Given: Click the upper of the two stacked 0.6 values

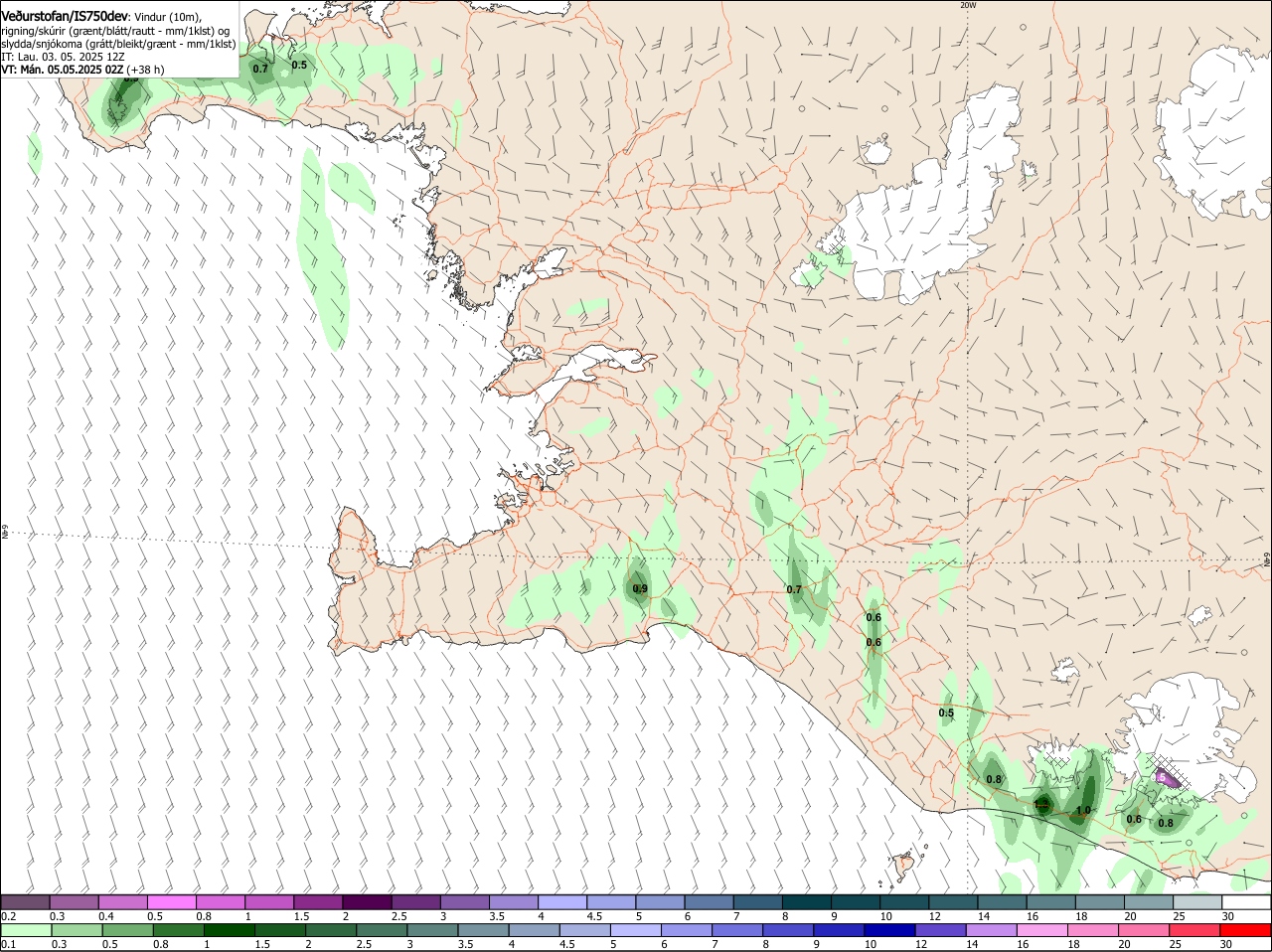Looking at the screenshot, I should click(x=874, y=617).
